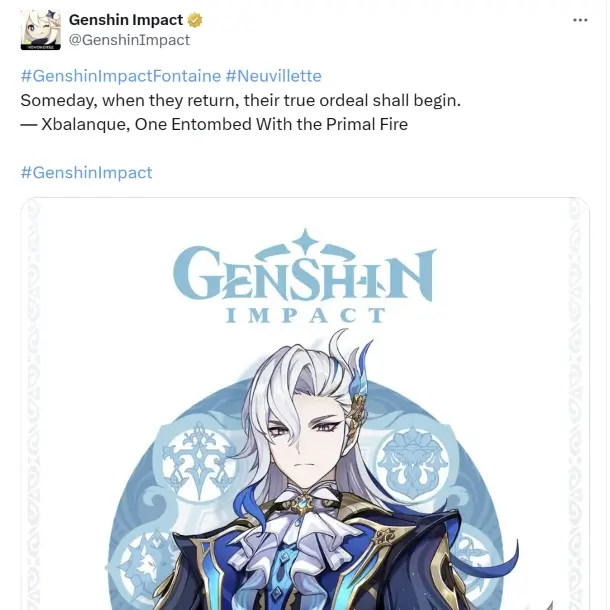Click the Genshin Impact display name
This screenshot has height=610, width=610.
tap(126, 19)
